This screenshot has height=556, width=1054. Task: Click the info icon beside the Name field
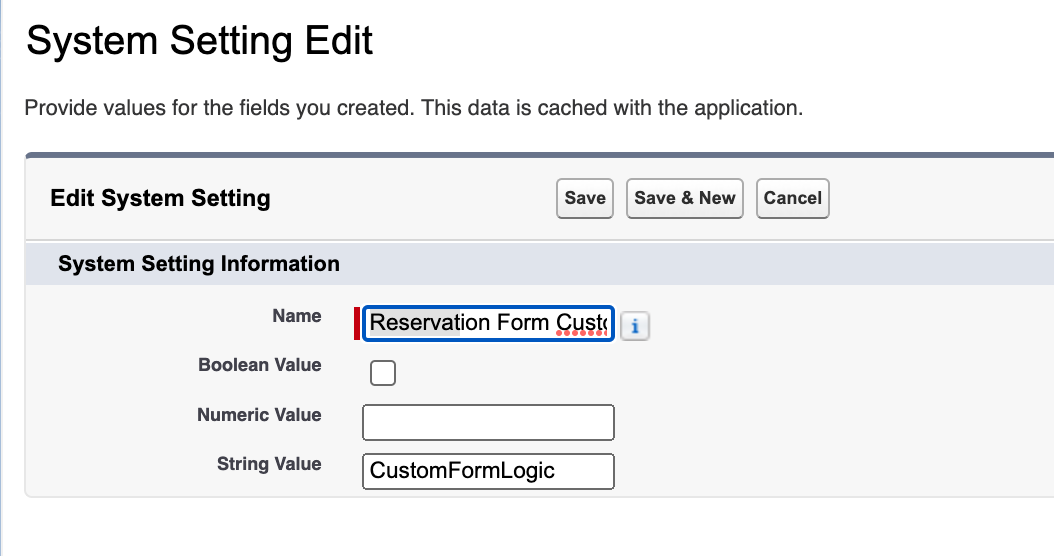[635, 326]
